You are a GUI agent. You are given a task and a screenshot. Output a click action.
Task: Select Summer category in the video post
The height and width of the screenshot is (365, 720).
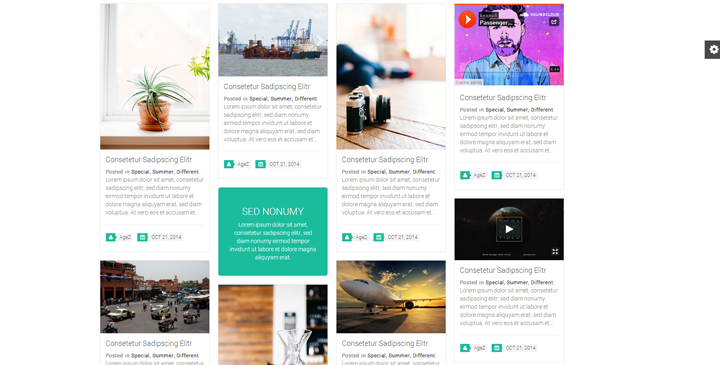pos(517,282)
